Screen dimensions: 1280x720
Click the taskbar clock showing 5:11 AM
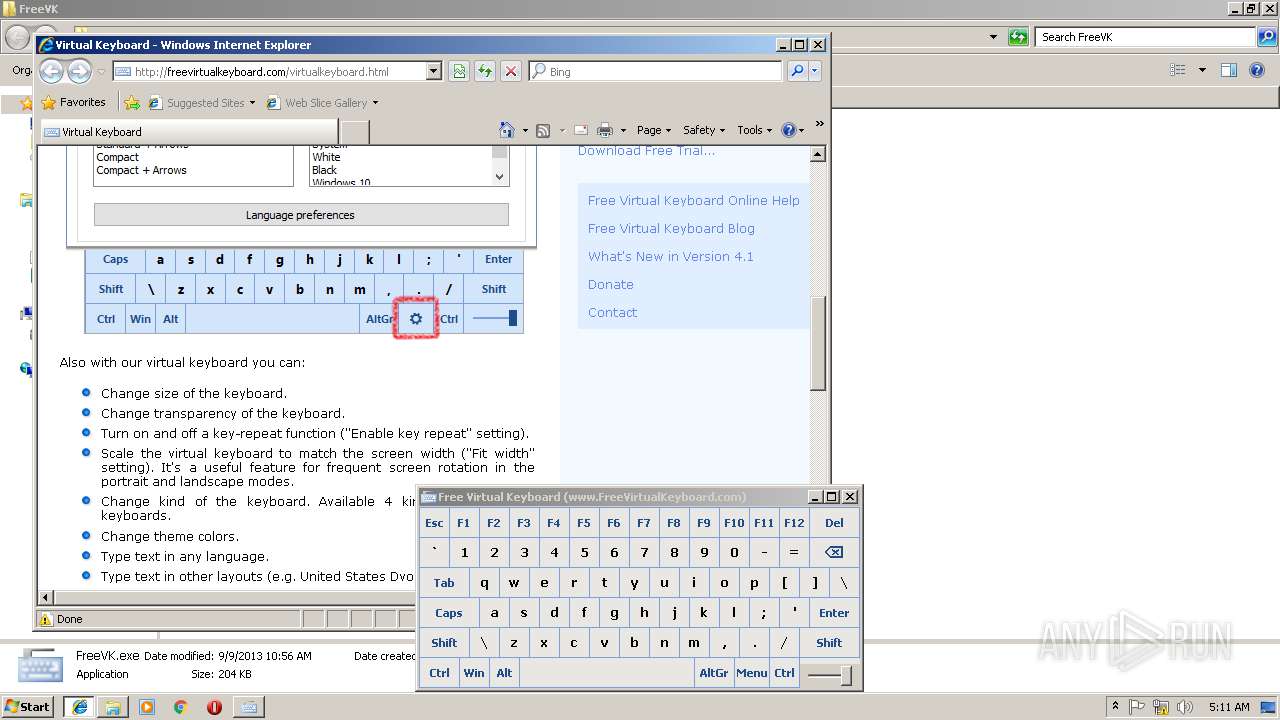coord(1229,707)
